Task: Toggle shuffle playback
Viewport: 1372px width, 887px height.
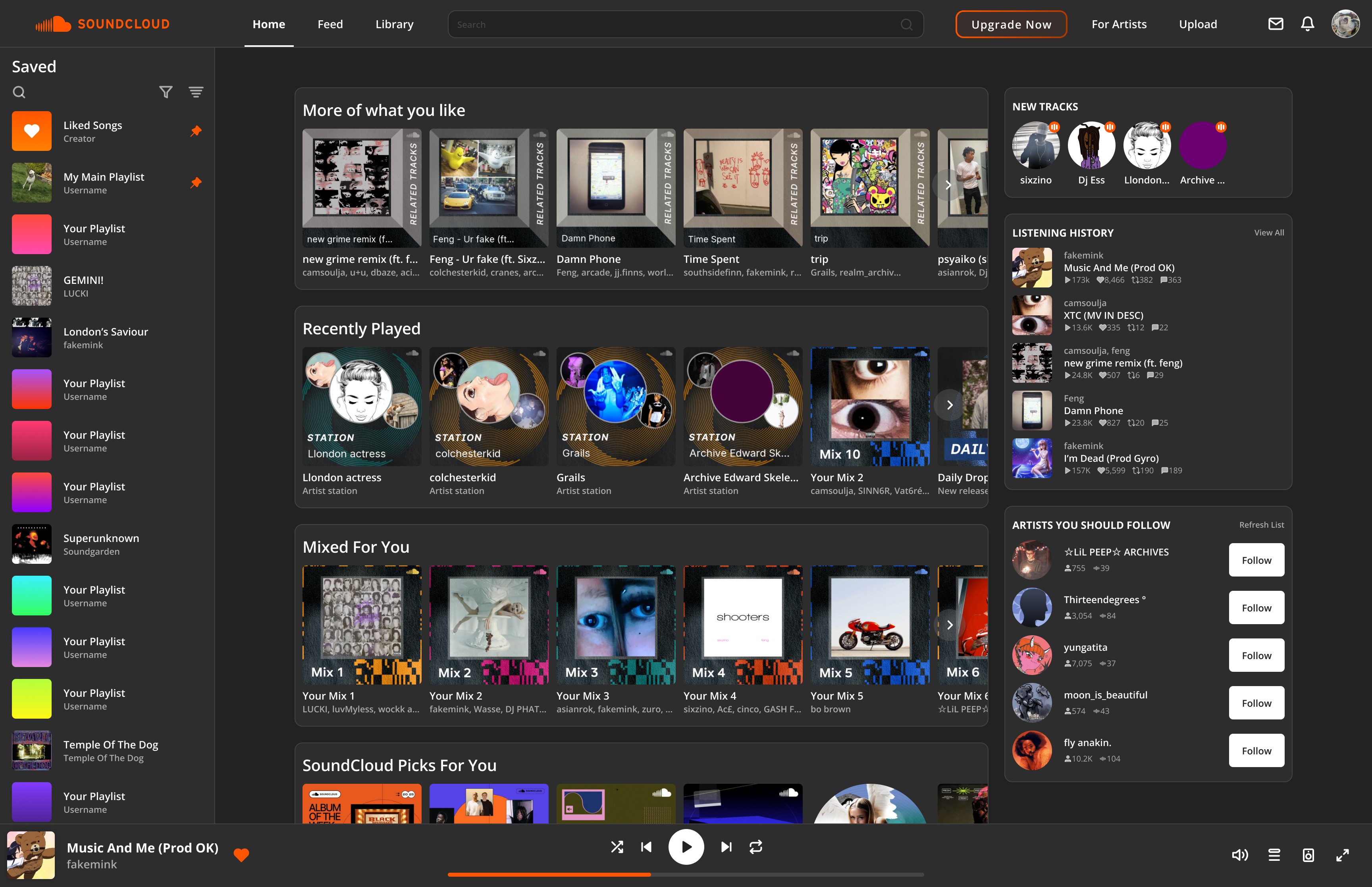Action: pyautogui.click(x=617, y=847)
